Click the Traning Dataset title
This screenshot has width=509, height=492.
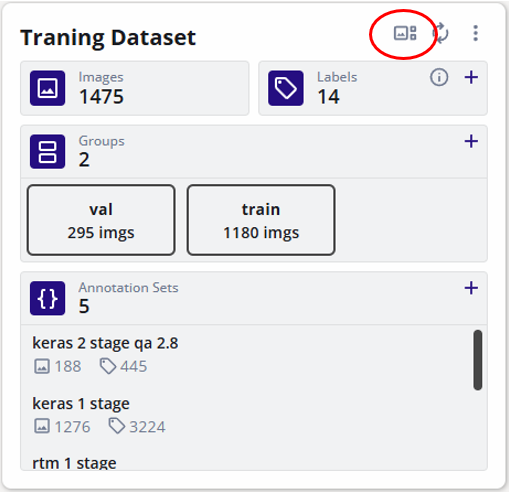(108, 37)
